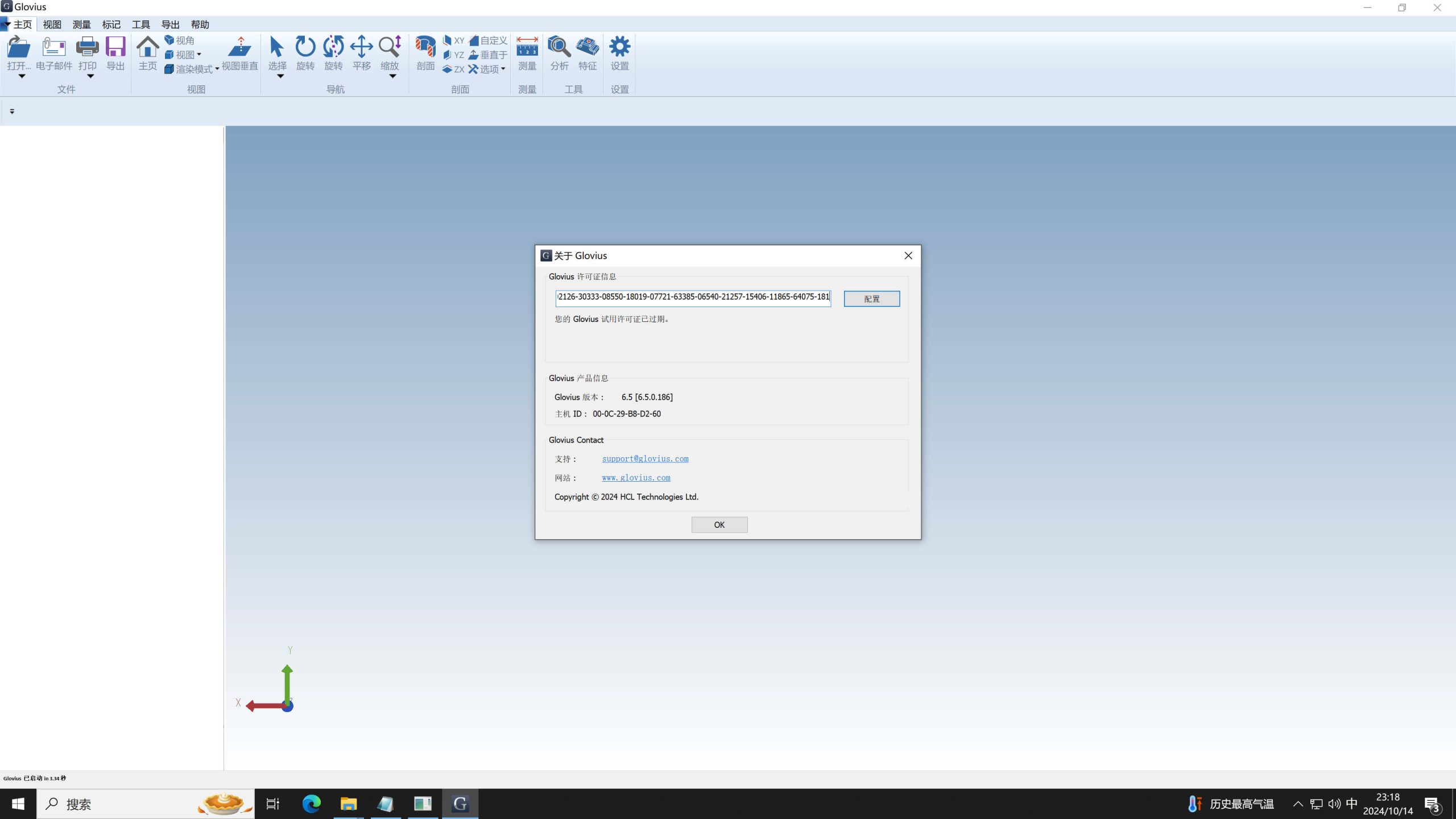Screen dimensions: 1456x819
Task: Click the 配置 button in license dialog
Action: [871, 299]
